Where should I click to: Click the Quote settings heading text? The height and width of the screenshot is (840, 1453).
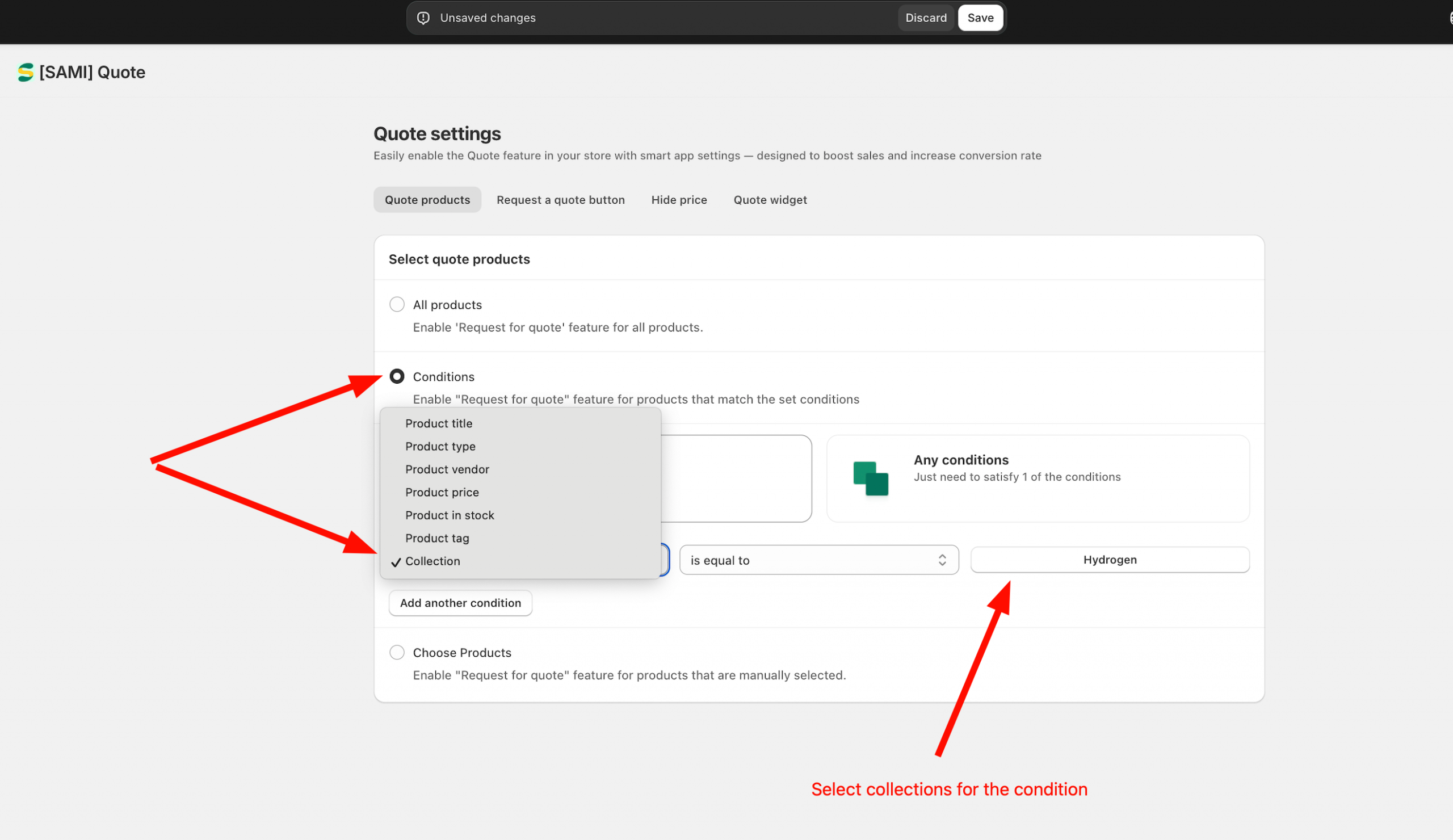(437, 134)
